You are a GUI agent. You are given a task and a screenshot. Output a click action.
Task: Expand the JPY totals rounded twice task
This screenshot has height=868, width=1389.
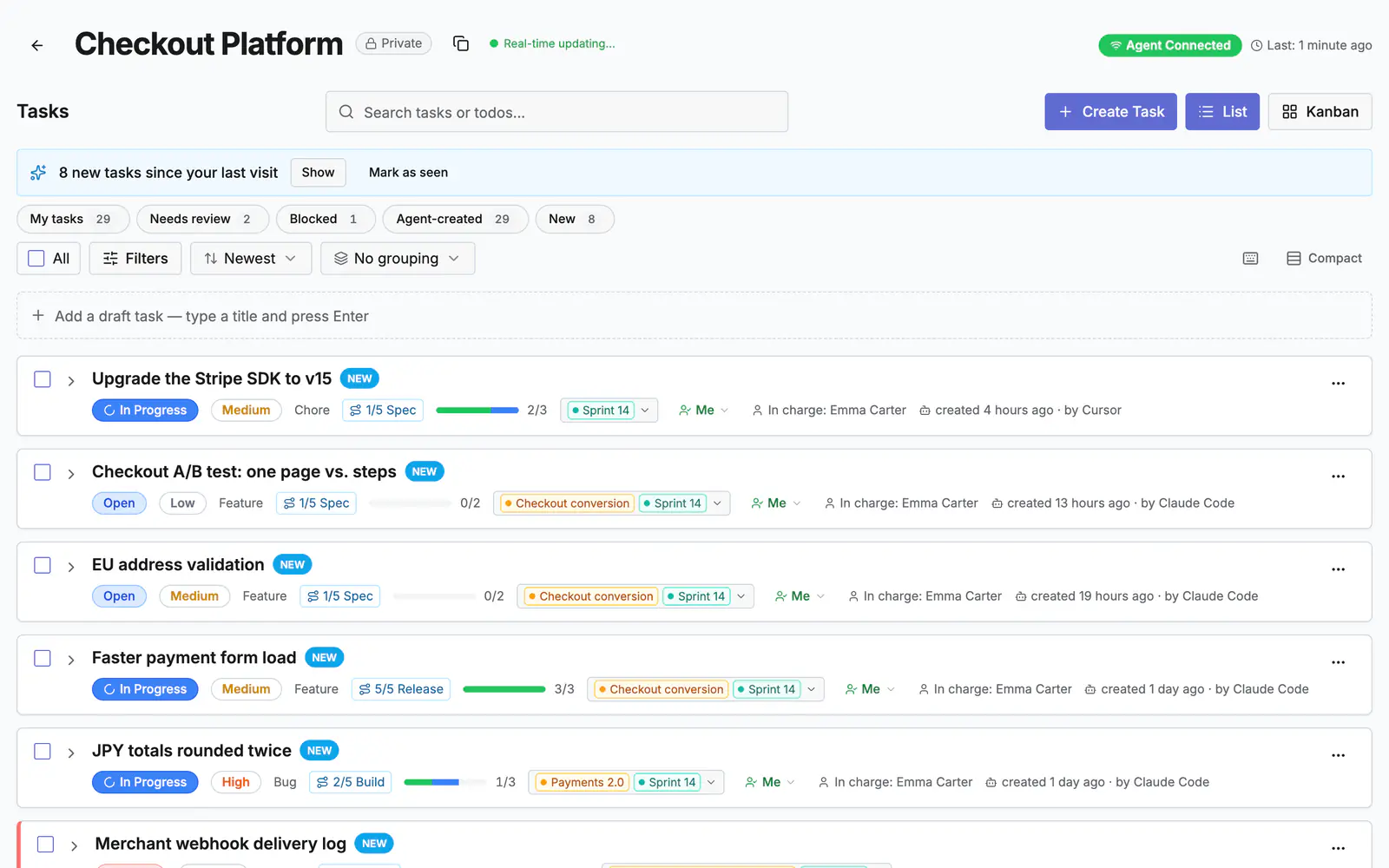click(71, 753)
